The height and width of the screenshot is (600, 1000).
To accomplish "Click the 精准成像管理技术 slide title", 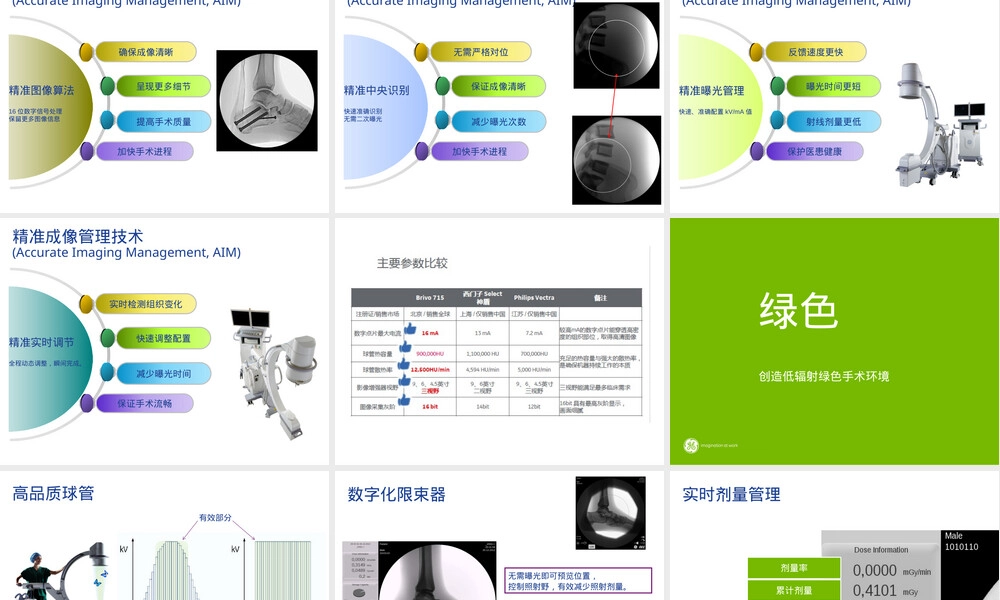I will [x=78, y=237].
